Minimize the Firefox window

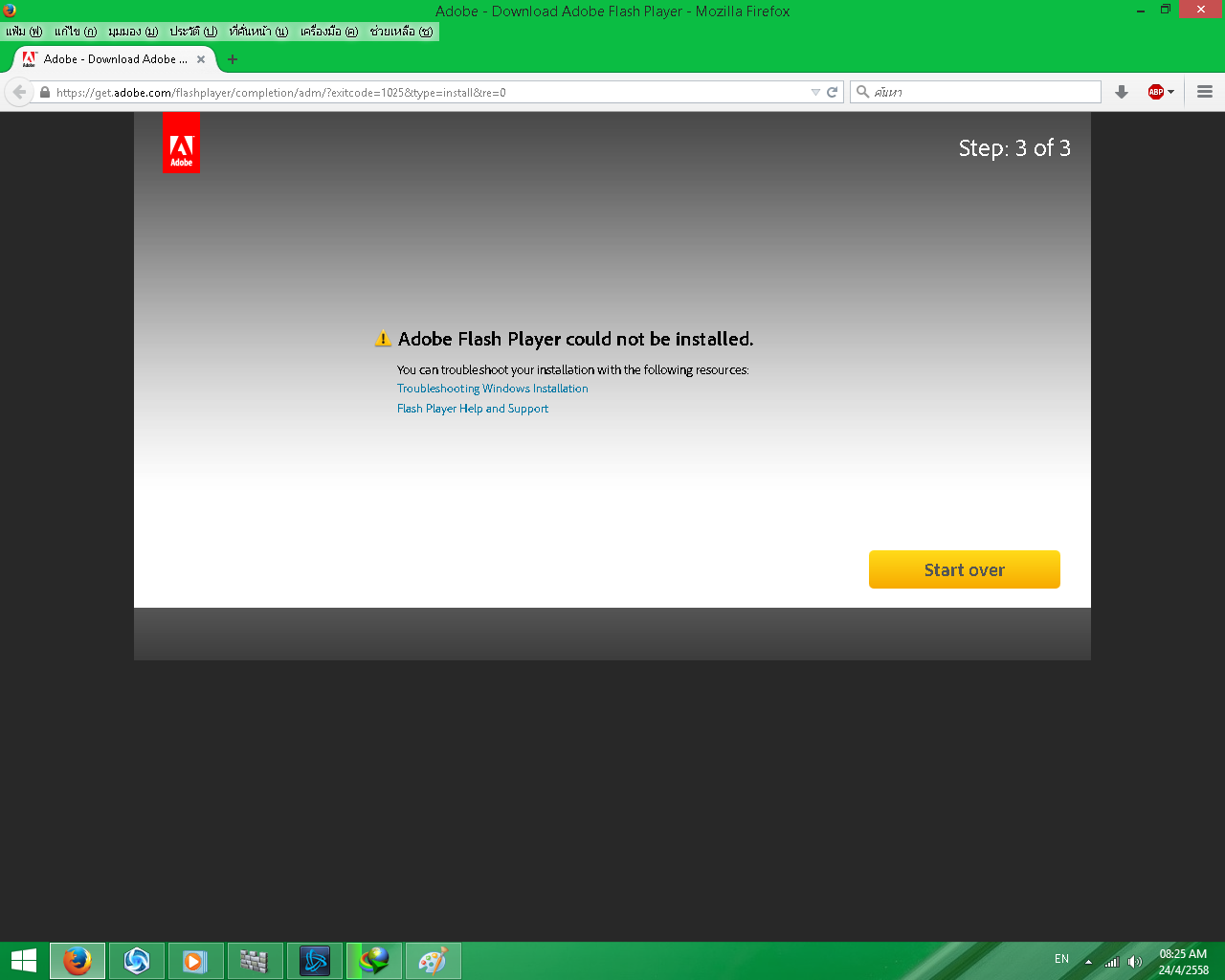click(x=1141, y=11)
